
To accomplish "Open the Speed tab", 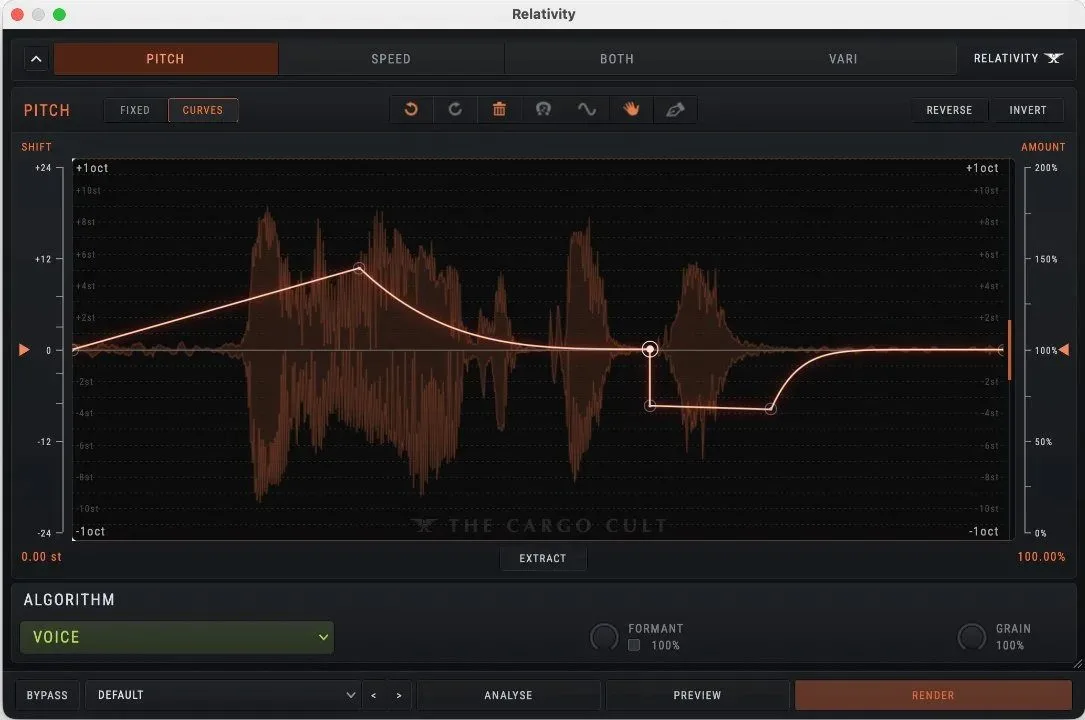I will [391, 59].
